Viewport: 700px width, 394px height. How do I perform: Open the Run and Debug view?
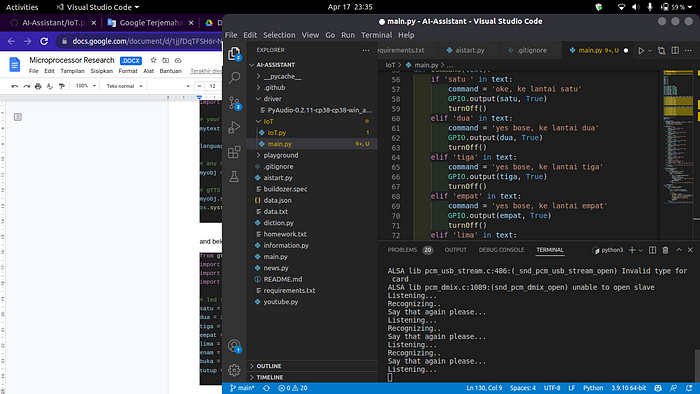tap(234, 128)
